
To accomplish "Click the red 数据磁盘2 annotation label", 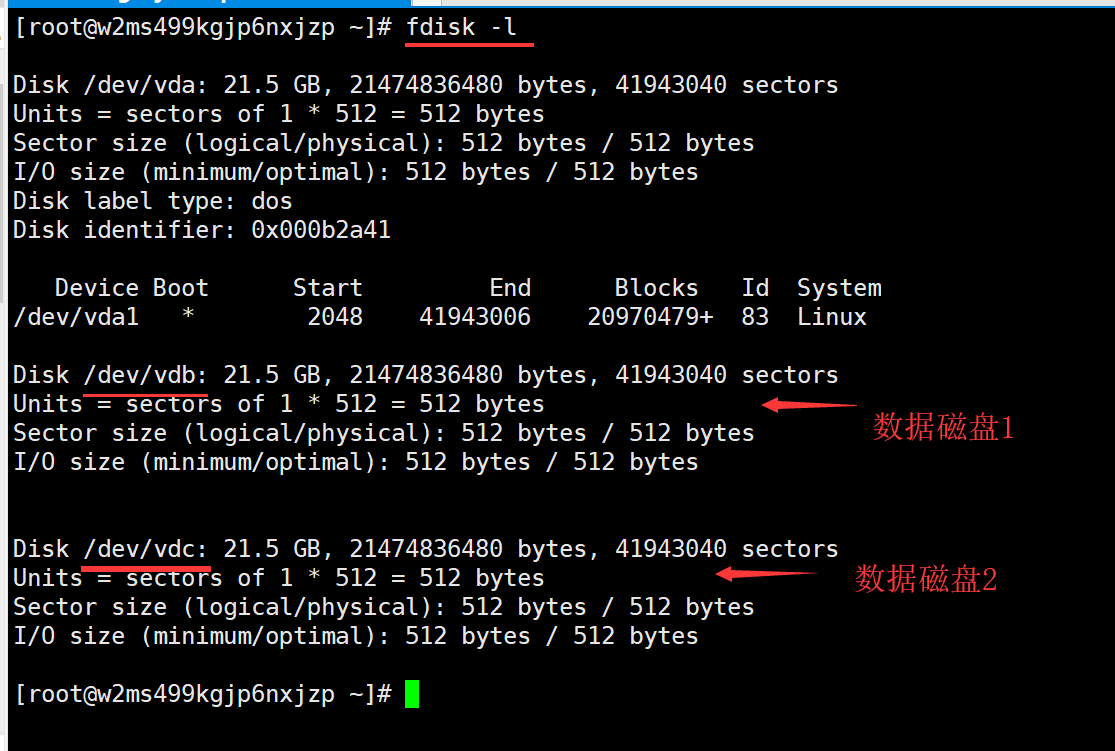I will 925,579.
